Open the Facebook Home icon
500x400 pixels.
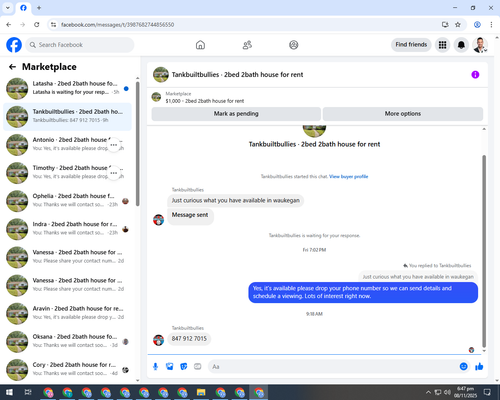click(x=200, y=45)
